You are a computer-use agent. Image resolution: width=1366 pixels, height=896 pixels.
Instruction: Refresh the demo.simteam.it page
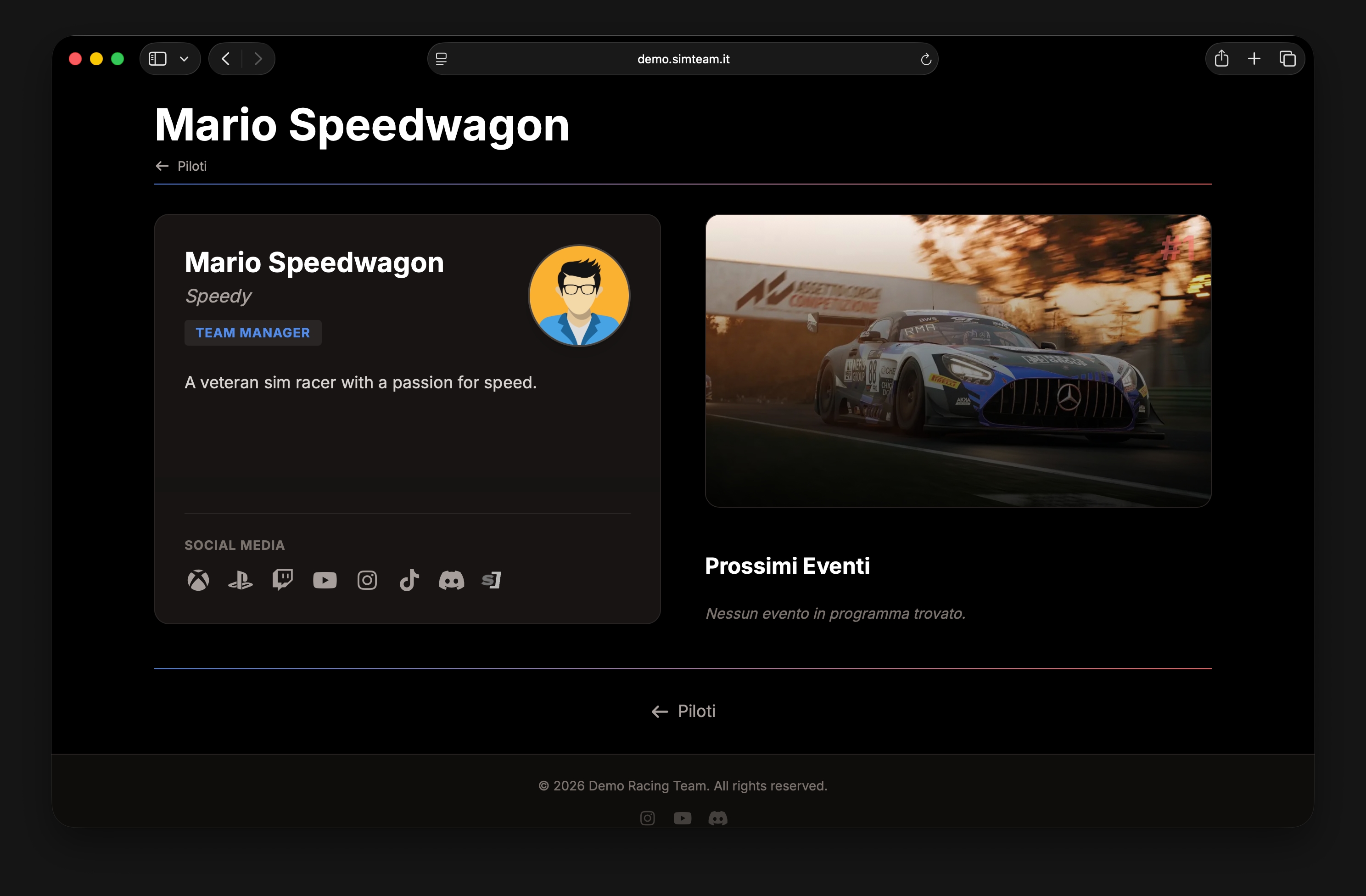(925, 59)
